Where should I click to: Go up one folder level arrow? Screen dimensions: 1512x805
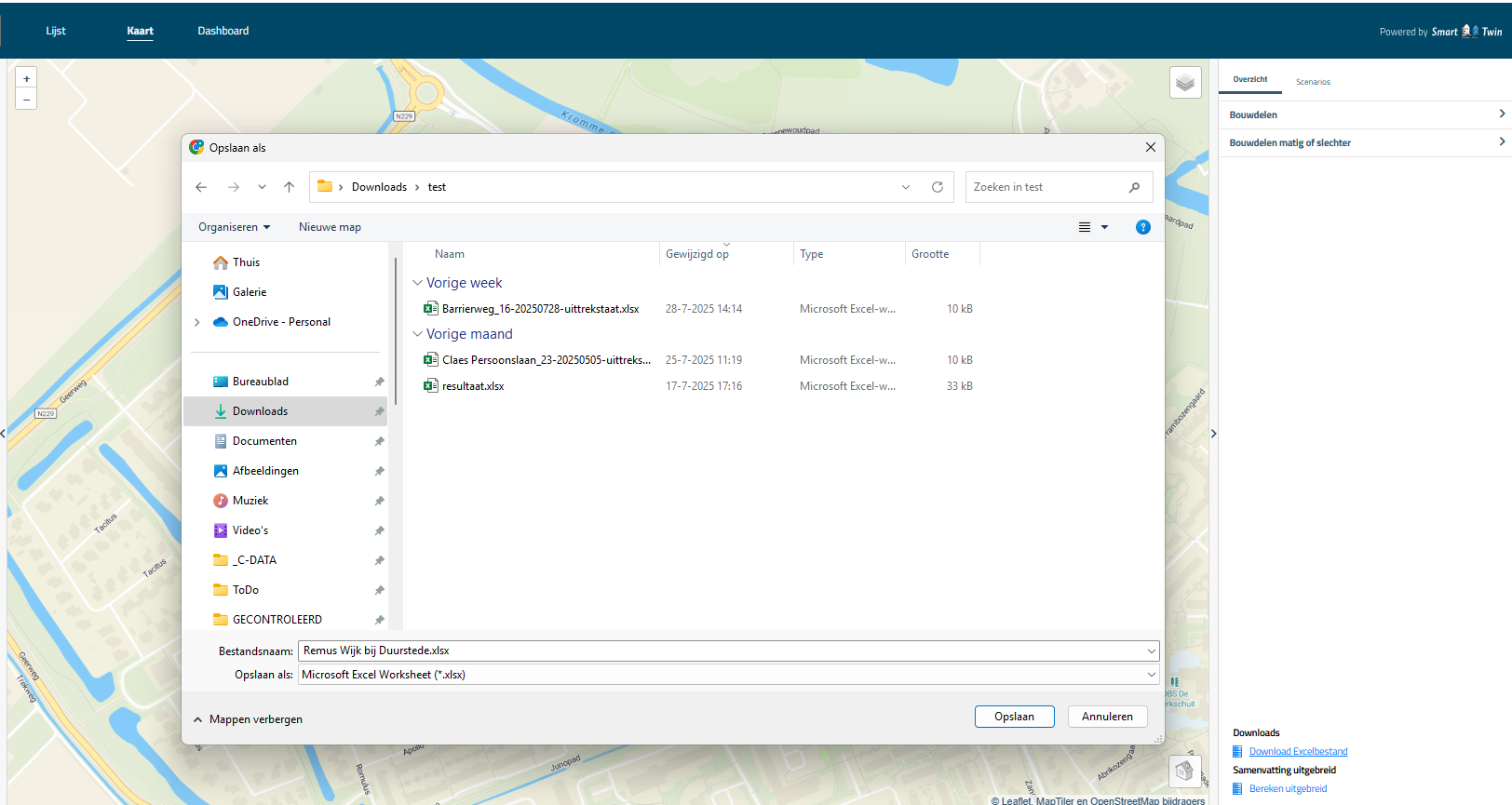point(290,187)
